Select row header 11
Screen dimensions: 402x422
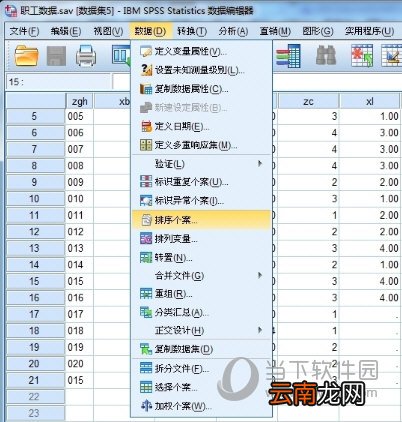tap(35, 215)
